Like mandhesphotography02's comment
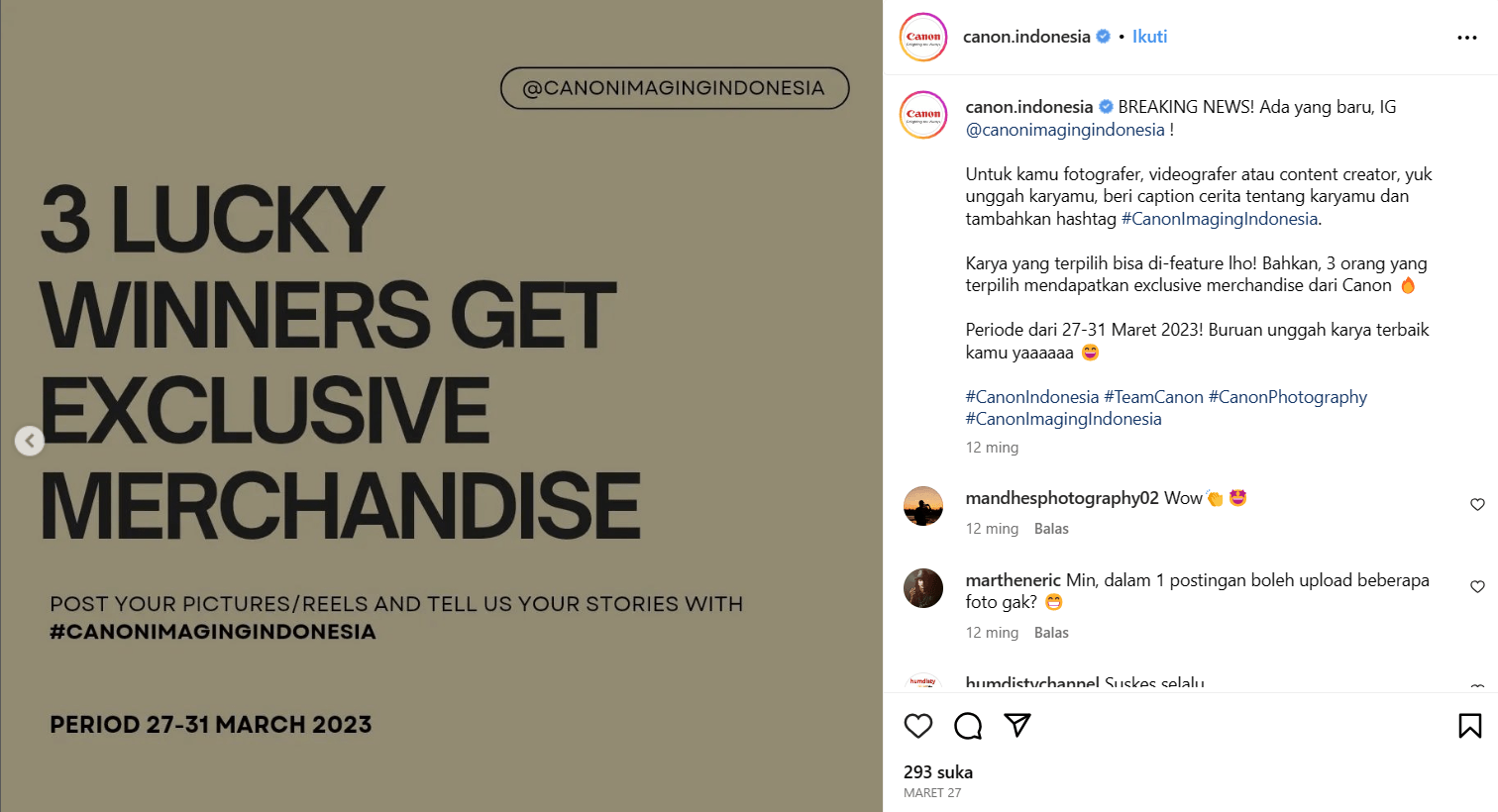This screenshot has height=812, width=1498. tap(1477, 505)
